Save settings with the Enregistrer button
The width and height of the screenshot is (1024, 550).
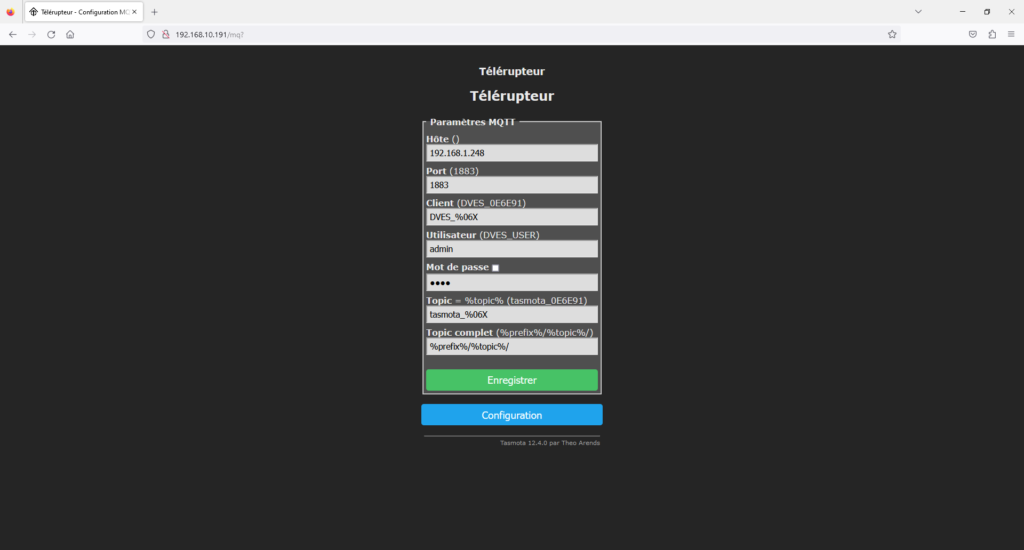511,380
